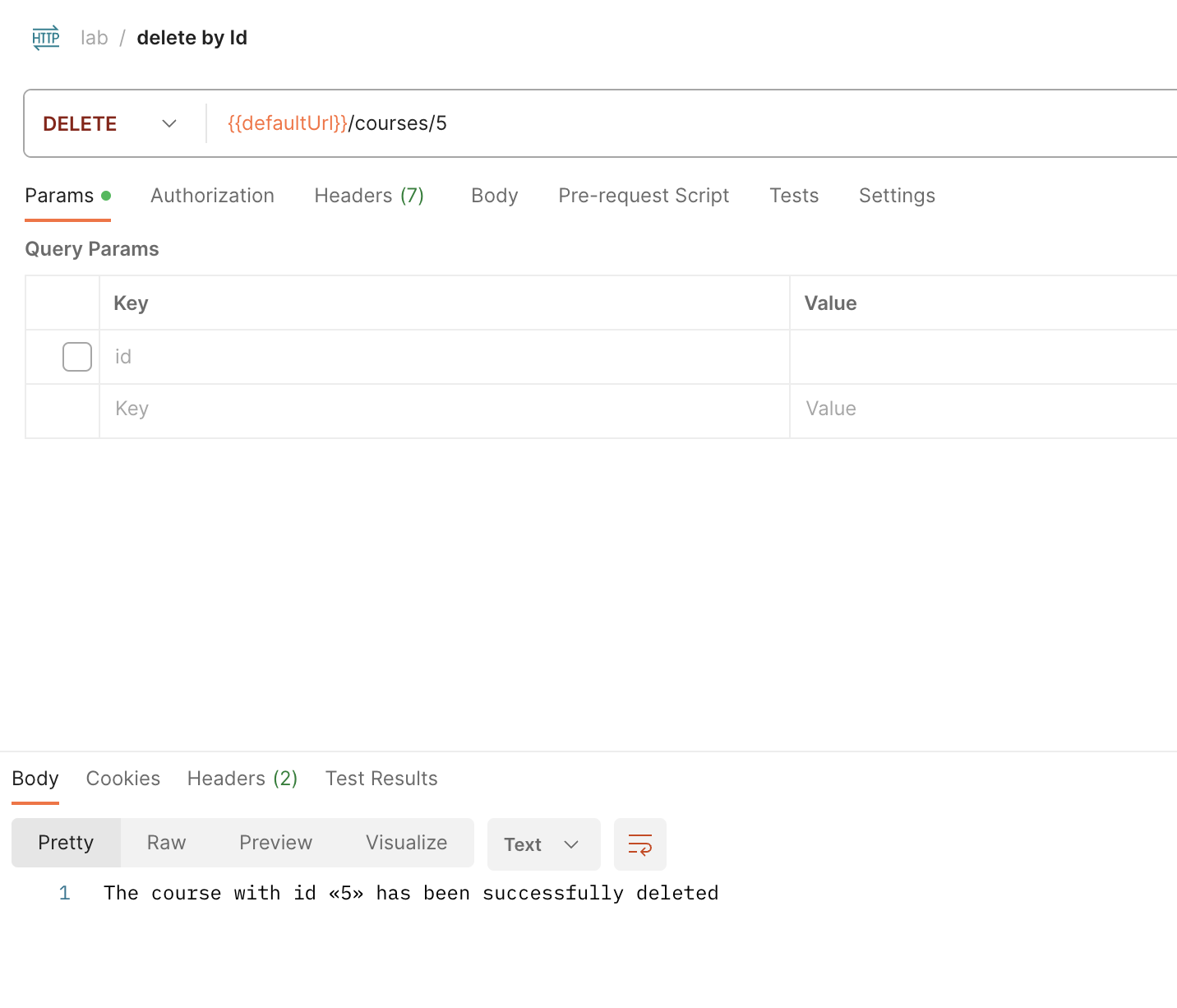Viewport: 1177px width, 1008px height.
Task: Select the Visualize response view
Action: pyautogui.click(x=406, y=843)
